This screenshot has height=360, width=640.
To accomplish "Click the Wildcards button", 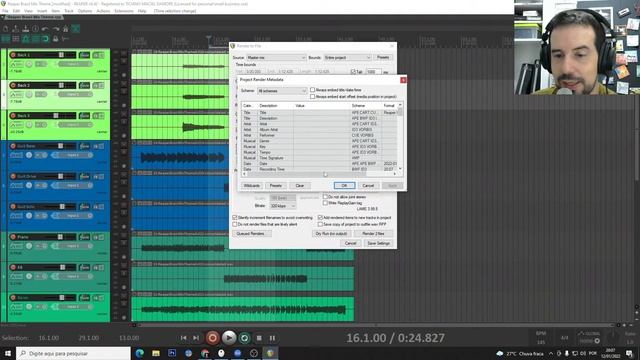I will (x=252, y=185).
